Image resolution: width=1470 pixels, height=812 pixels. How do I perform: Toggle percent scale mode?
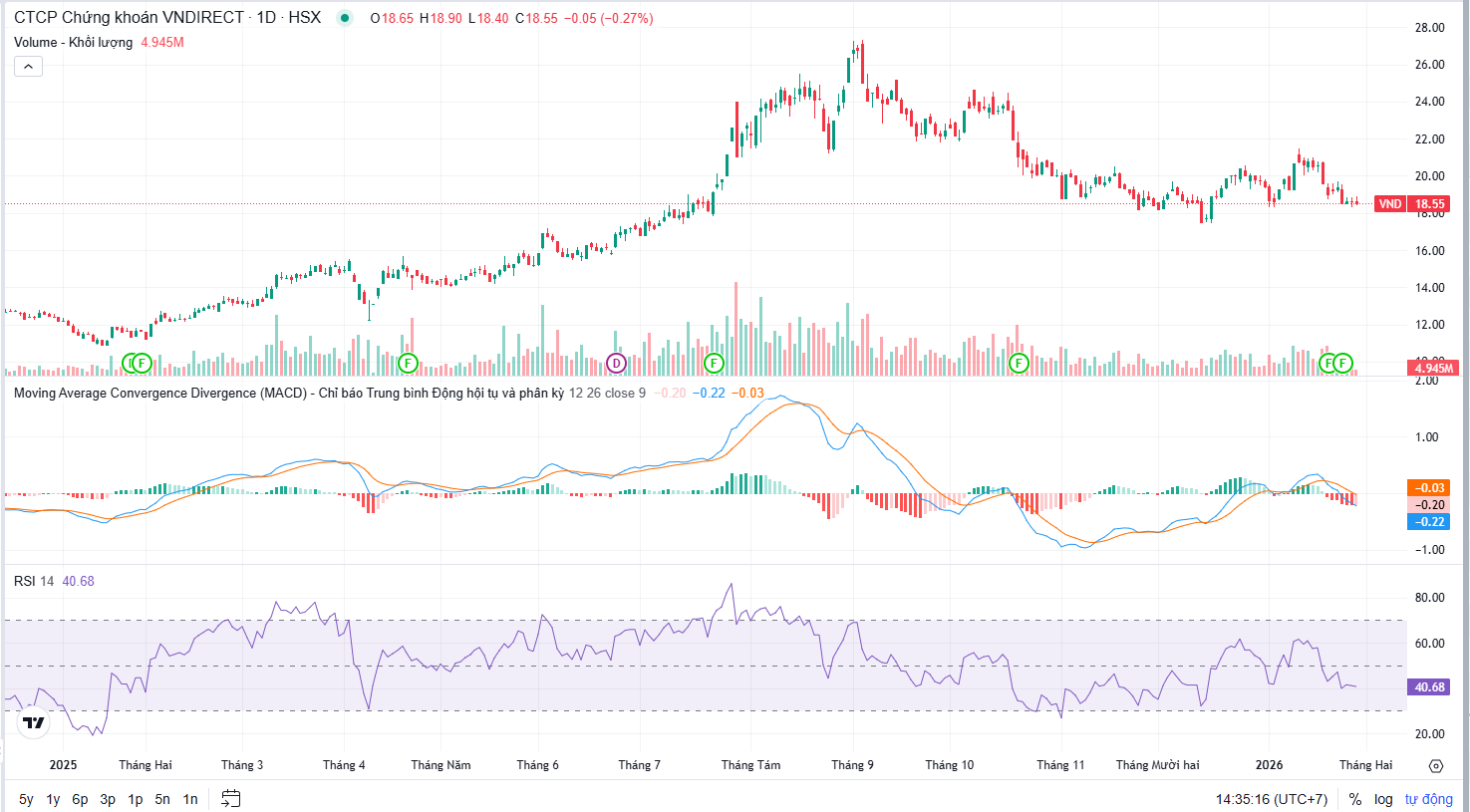[x=1354, y=799]
